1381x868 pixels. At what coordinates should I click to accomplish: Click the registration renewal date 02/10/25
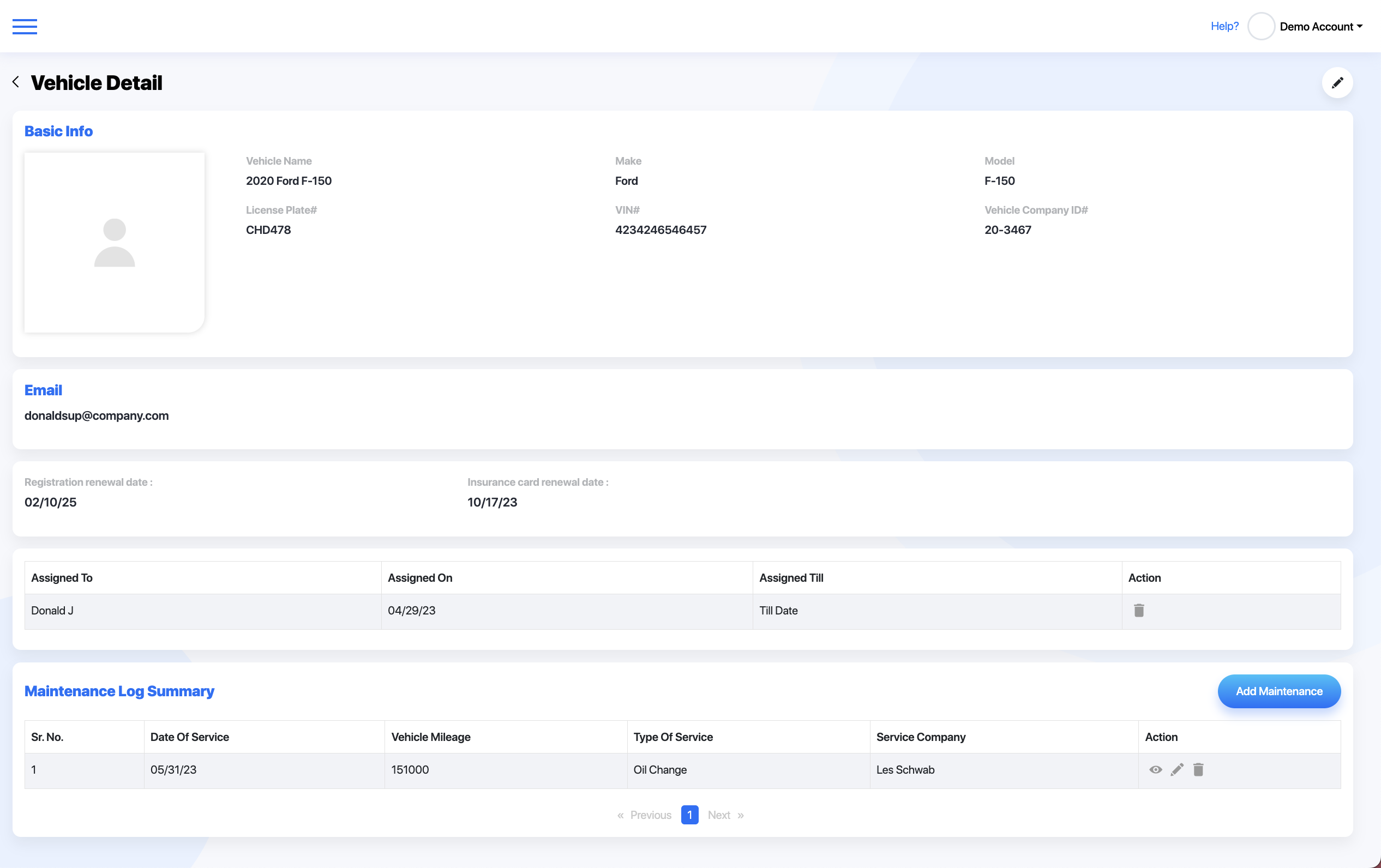(51, 502)
